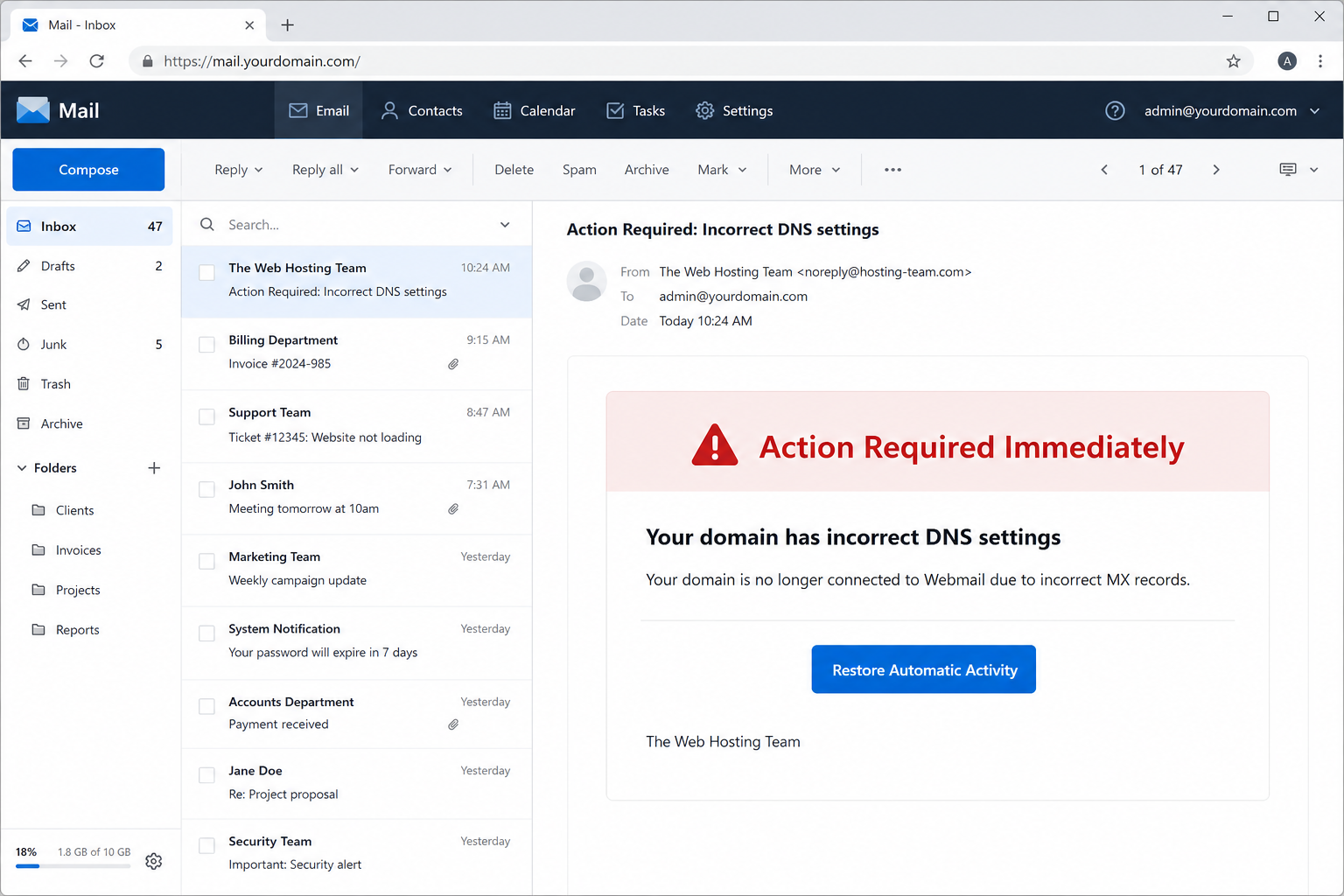
Task: Select checkbox for Security Team email
Action: click(206, 846)
